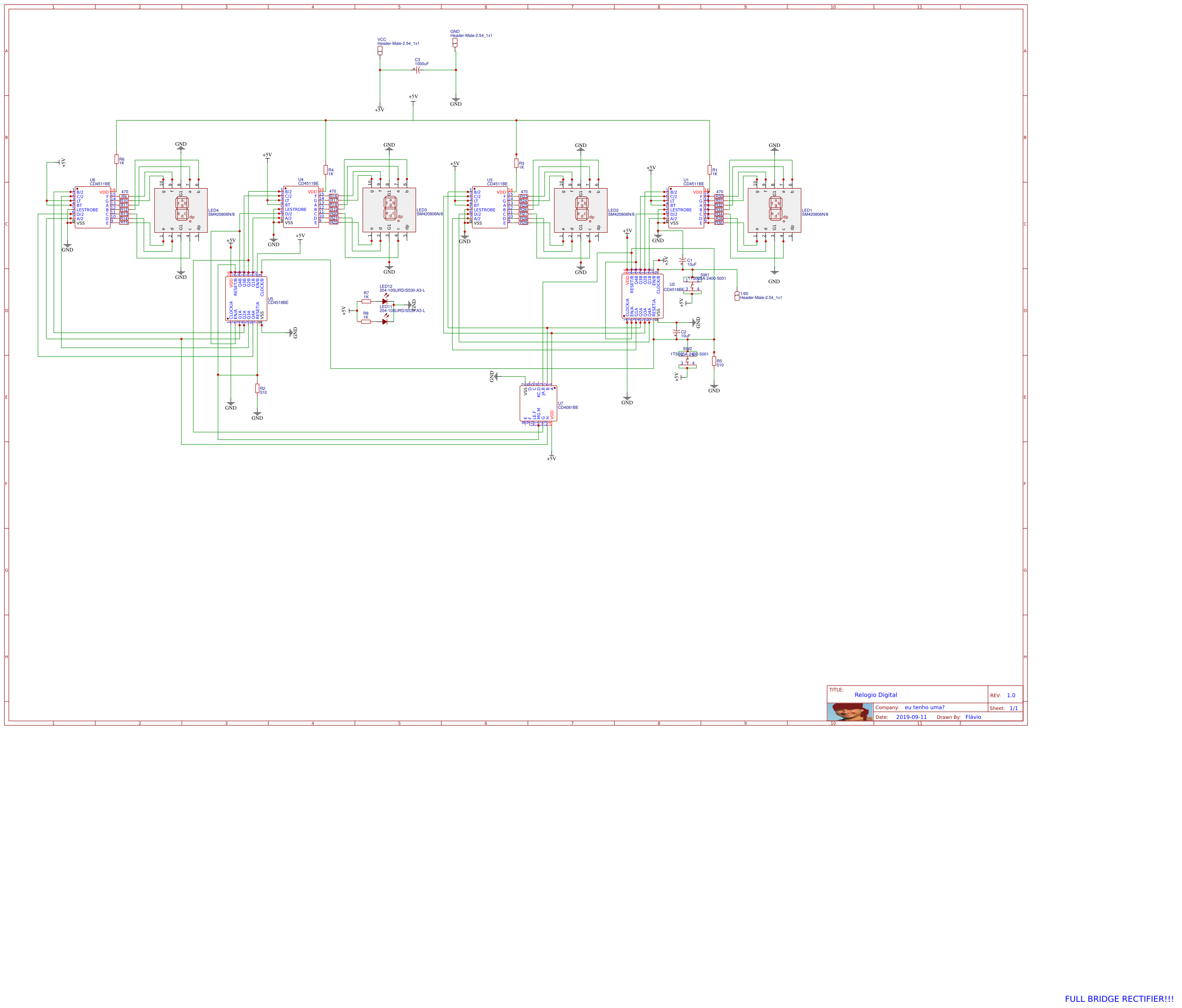The image size is (1182, 1008).
Task: Select the SW1 push-button switch
Action: [692, 286]
